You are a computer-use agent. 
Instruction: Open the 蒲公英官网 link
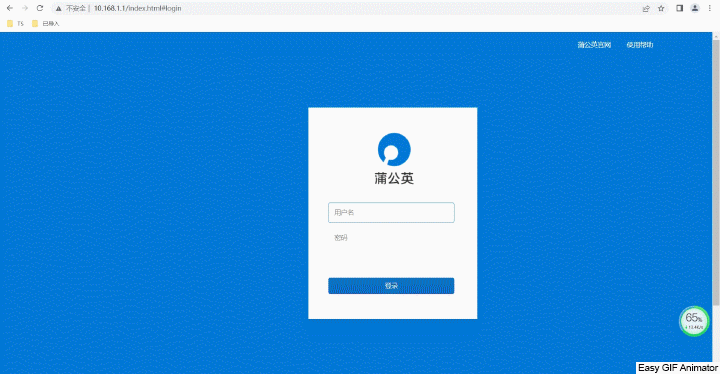[594, 45]
